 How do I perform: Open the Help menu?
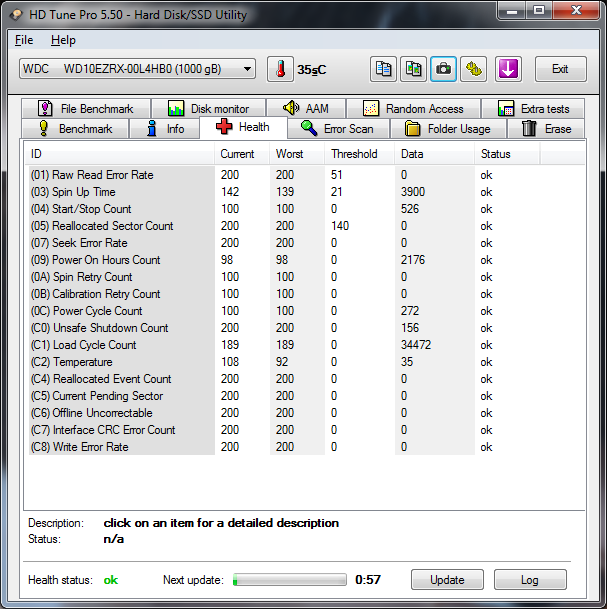pyautogui.click(x=63, y=40)
